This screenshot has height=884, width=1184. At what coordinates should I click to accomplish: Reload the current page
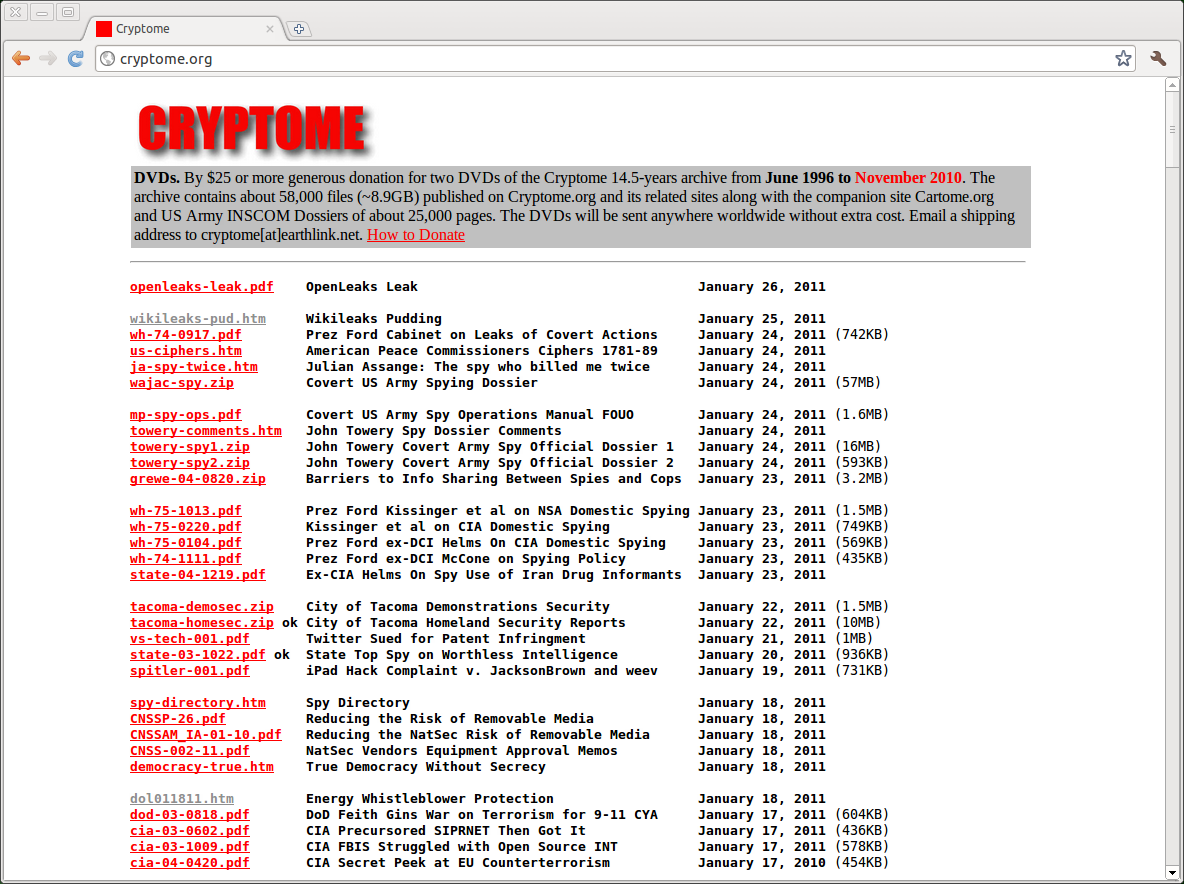(x=76, y=59)
